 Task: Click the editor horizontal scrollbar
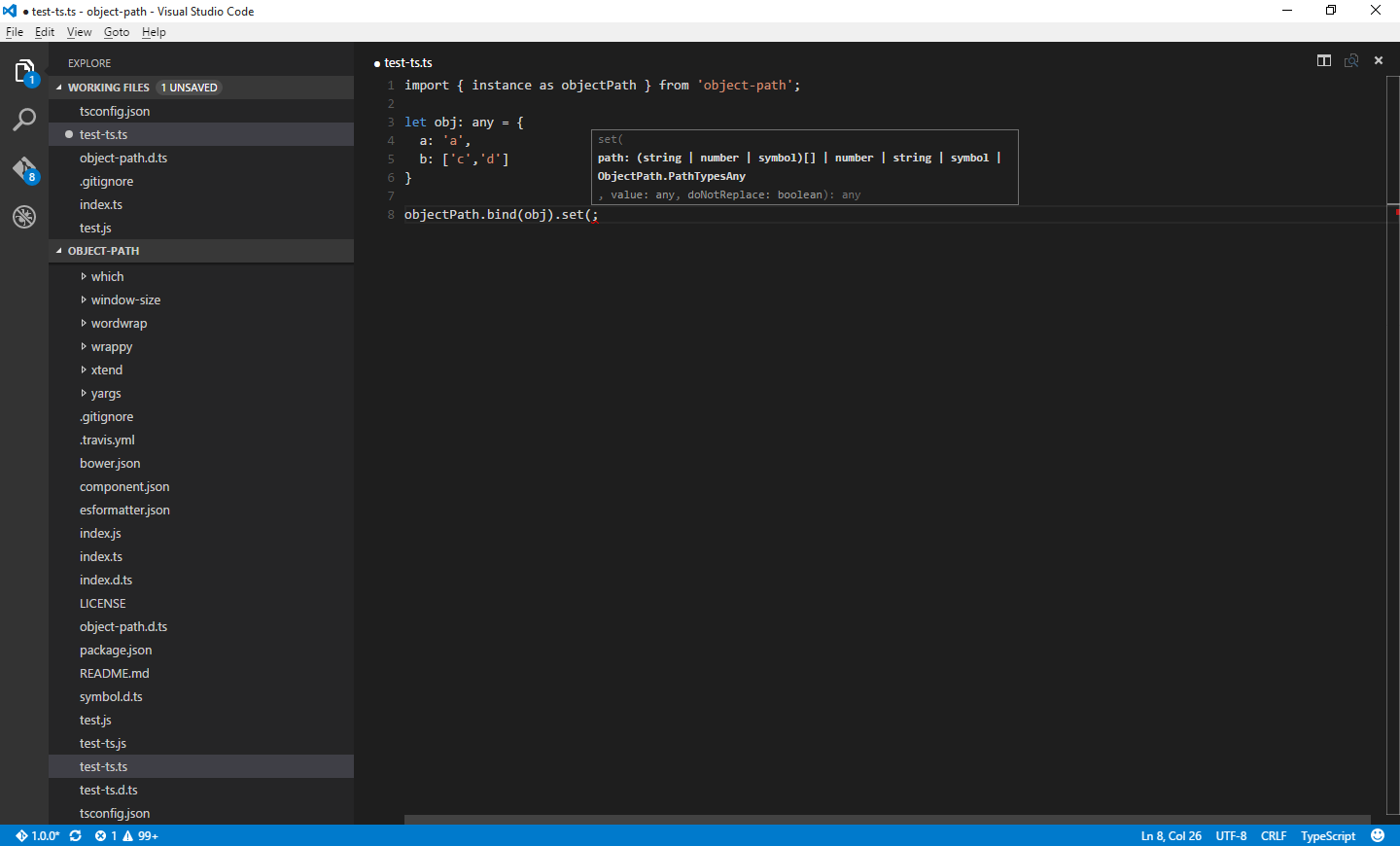click(x=887, y=820)
